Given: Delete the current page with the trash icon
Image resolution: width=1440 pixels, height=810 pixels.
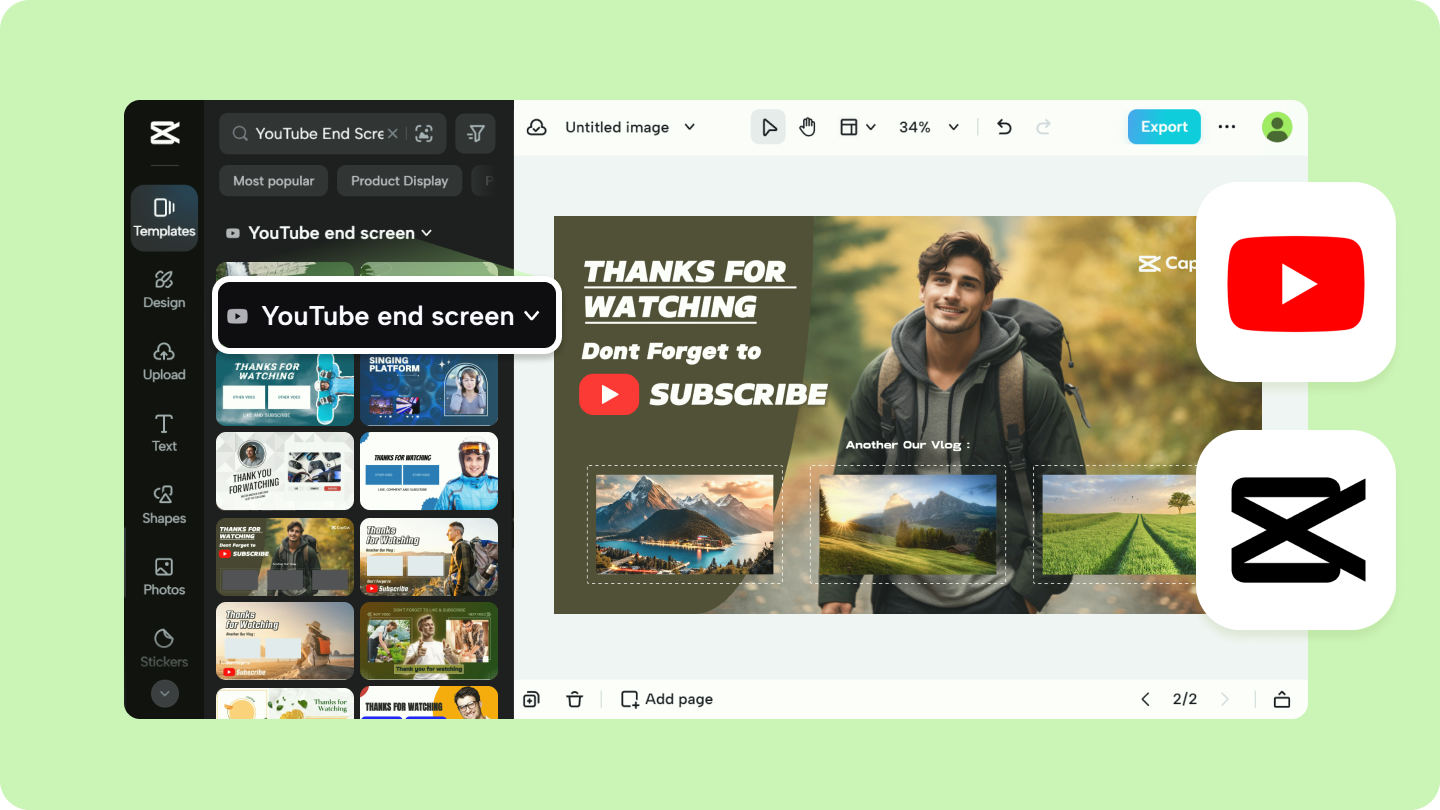Looking at the screenshot, I should tap(575, 699).
